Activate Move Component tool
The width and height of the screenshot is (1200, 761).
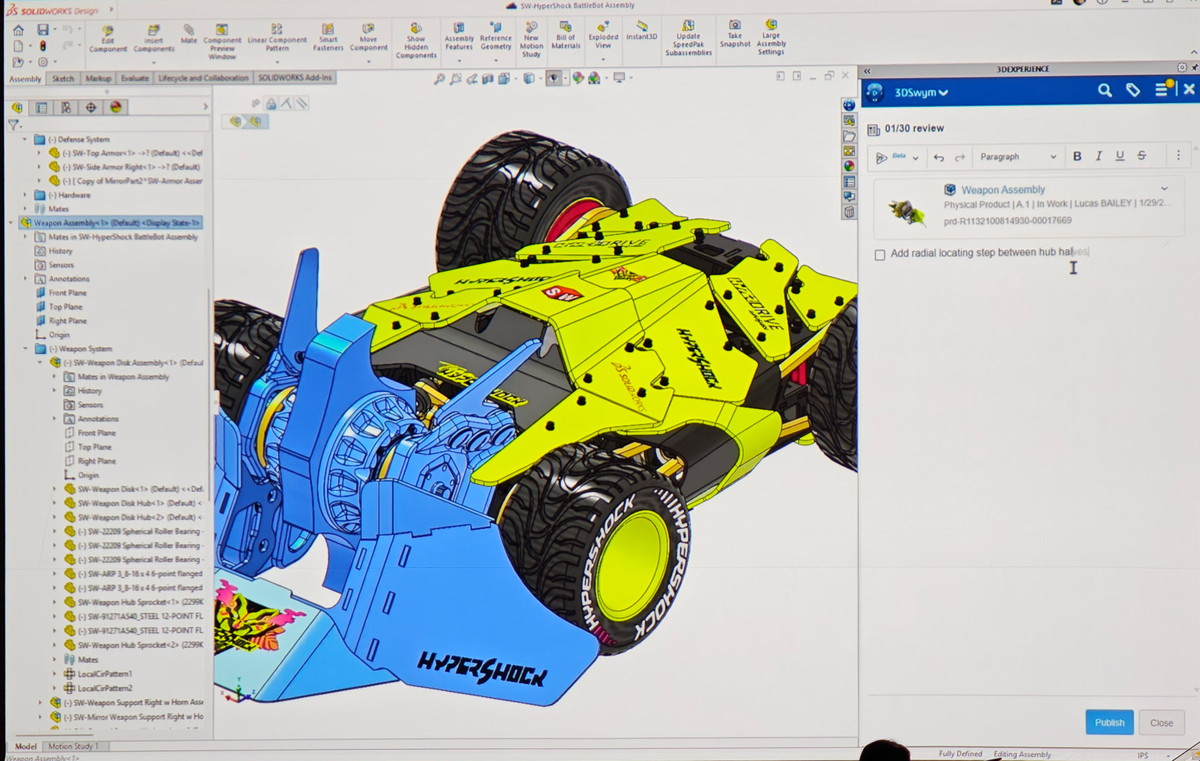pos(368,39)
